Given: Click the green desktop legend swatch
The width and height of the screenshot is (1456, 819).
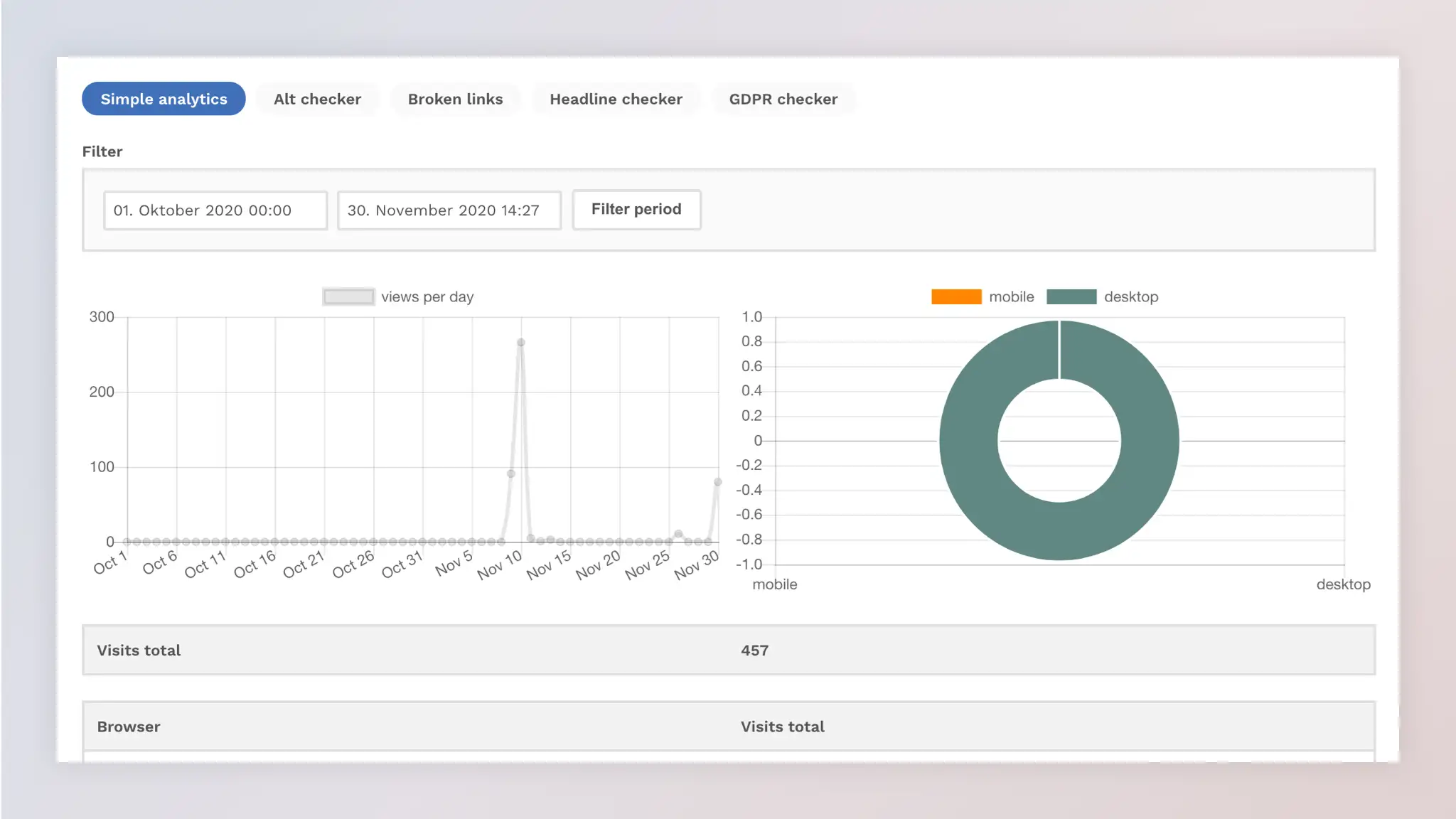Looking at the screenshot, I should pos(1071,296).
